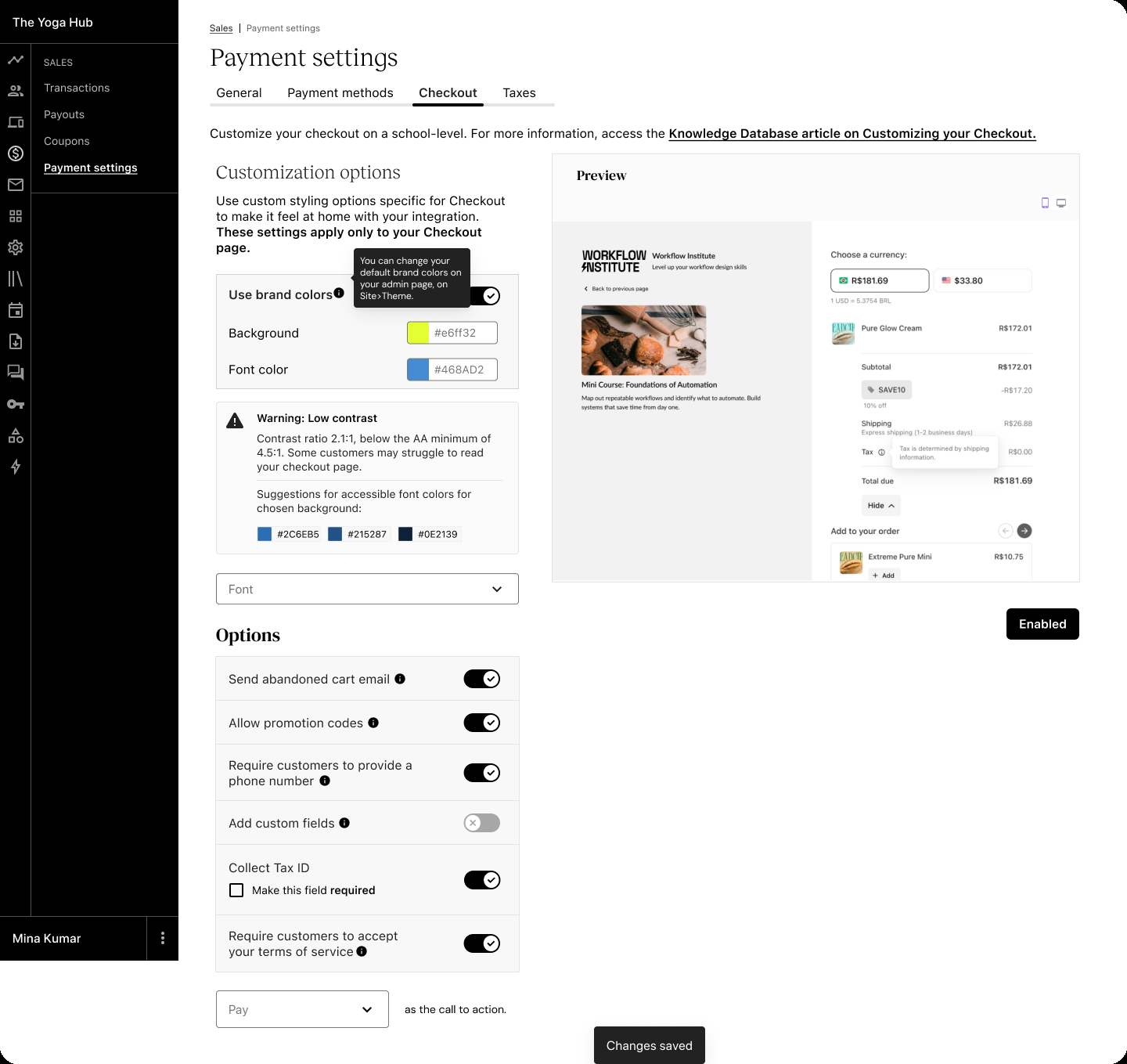Screen dimensions: 1127x1064
Task: Disable Send abandoned cart email toggle
Action: pyautogui.click(x=482, y=679)
